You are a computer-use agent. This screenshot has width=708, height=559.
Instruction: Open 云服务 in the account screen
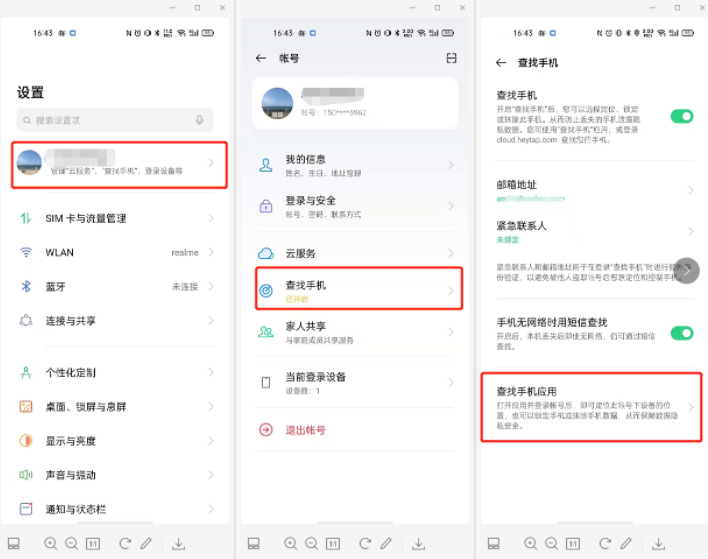355,253
